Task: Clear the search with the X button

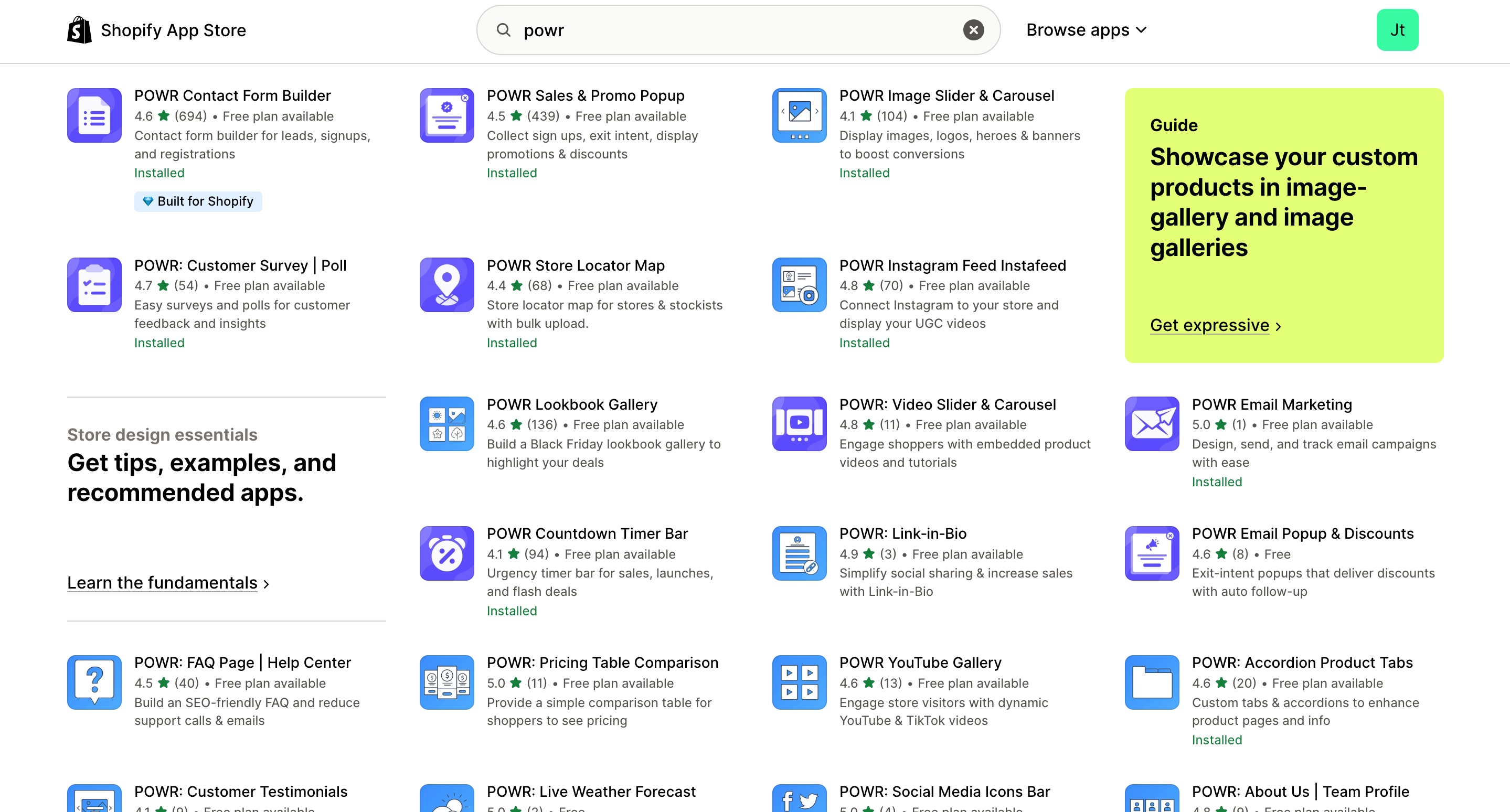Action: pyautogui.click(x=973, y=30)
